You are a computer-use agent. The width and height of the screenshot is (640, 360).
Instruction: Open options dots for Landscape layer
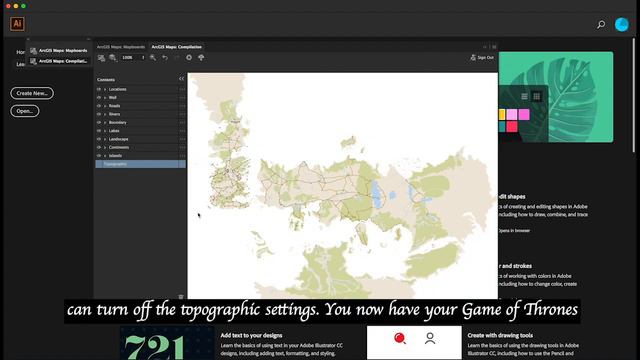click(x=182, y=139)
